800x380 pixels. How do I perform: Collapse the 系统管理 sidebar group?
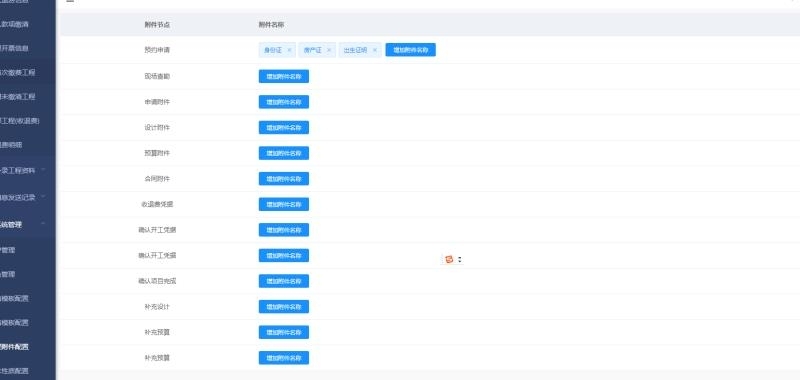coord(43,223)
